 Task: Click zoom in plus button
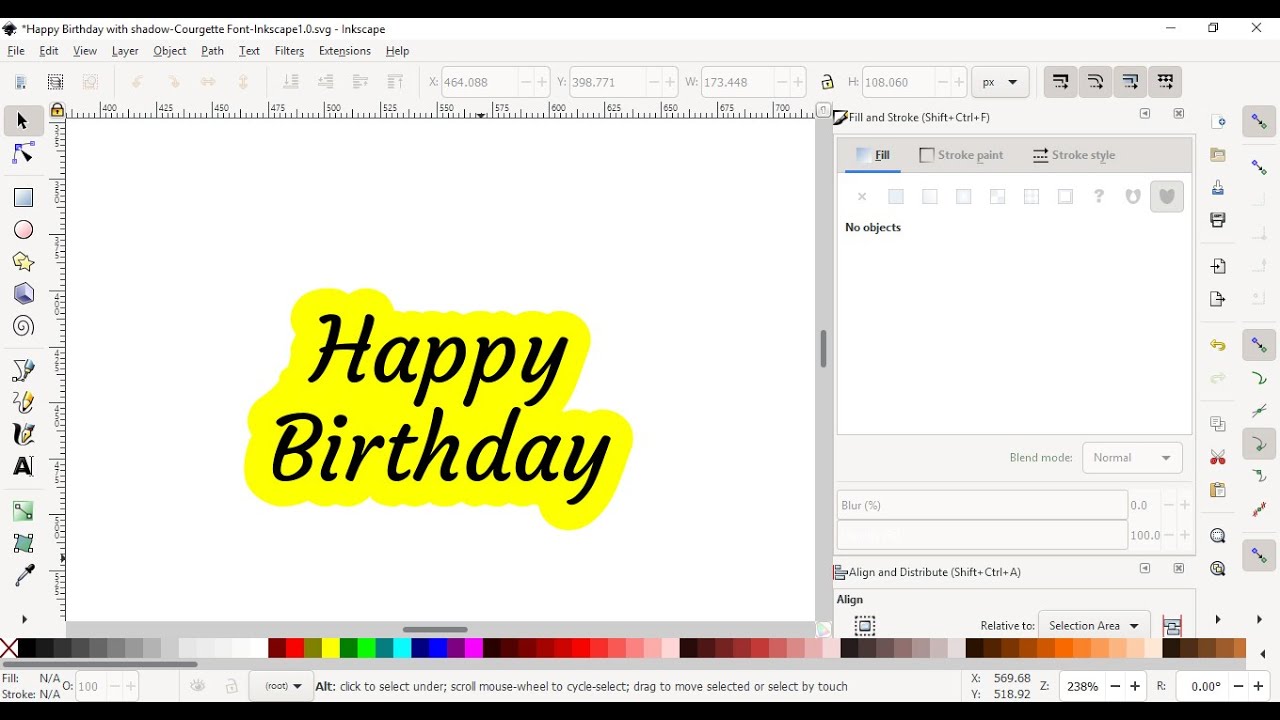pos(1135,687)
